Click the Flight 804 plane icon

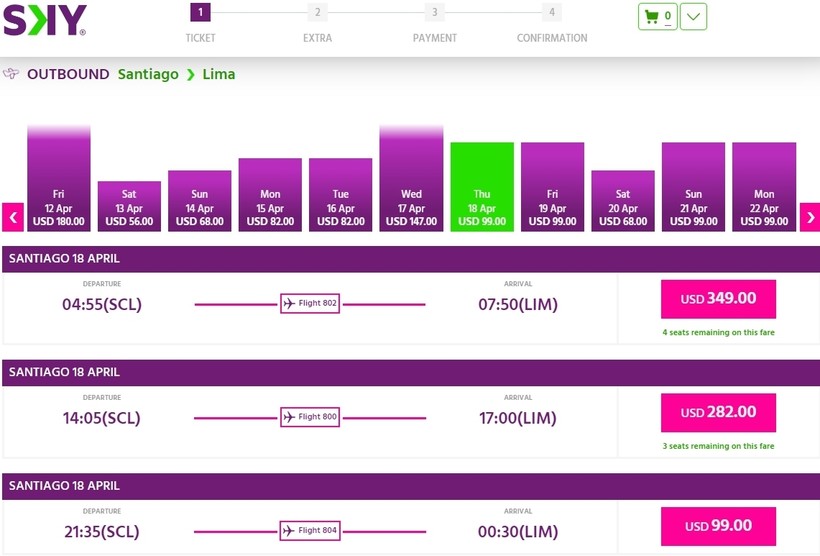pyautogui.click(x=290, y=530)
